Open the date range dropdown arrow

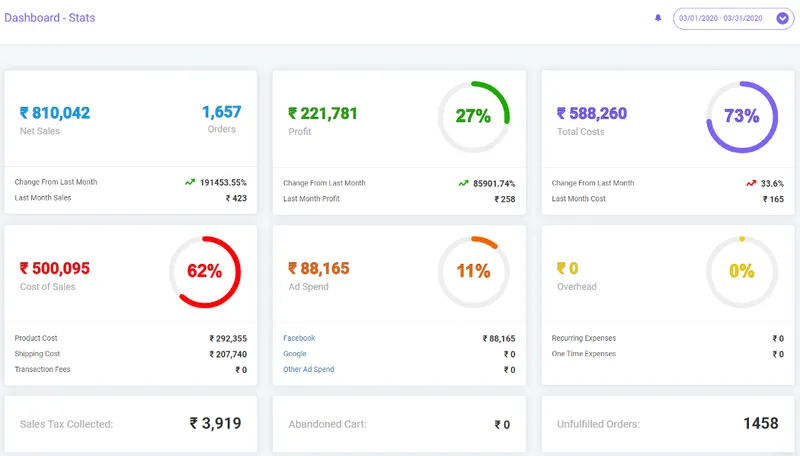click(782, 18)
